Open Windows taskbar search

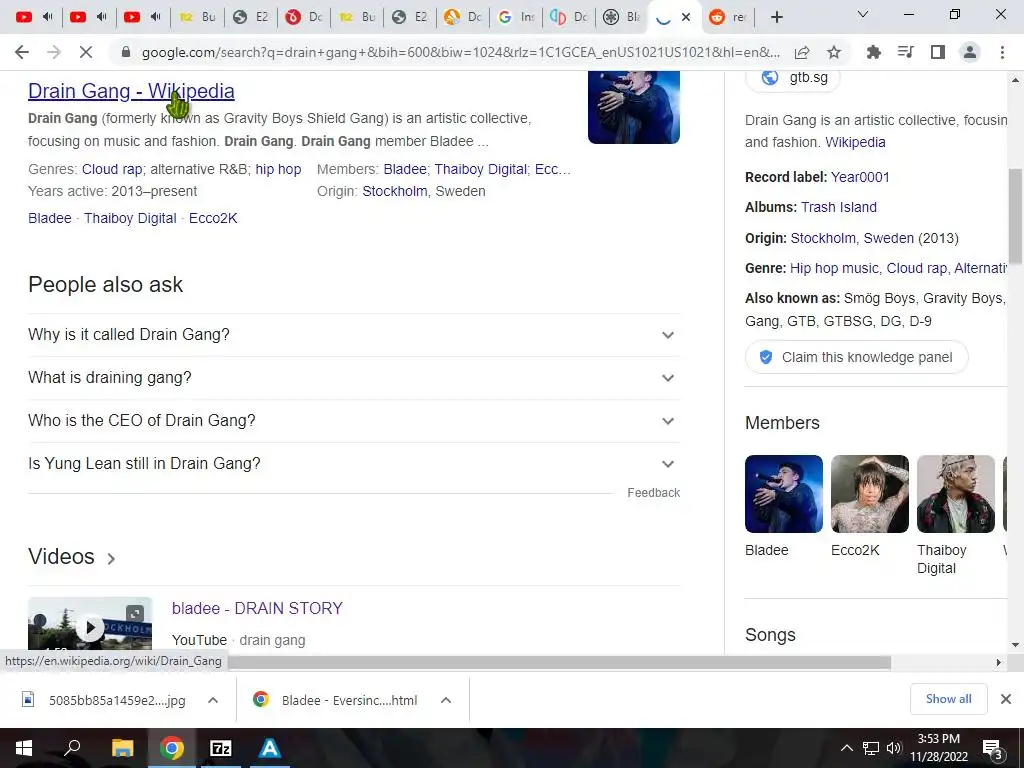72,748
